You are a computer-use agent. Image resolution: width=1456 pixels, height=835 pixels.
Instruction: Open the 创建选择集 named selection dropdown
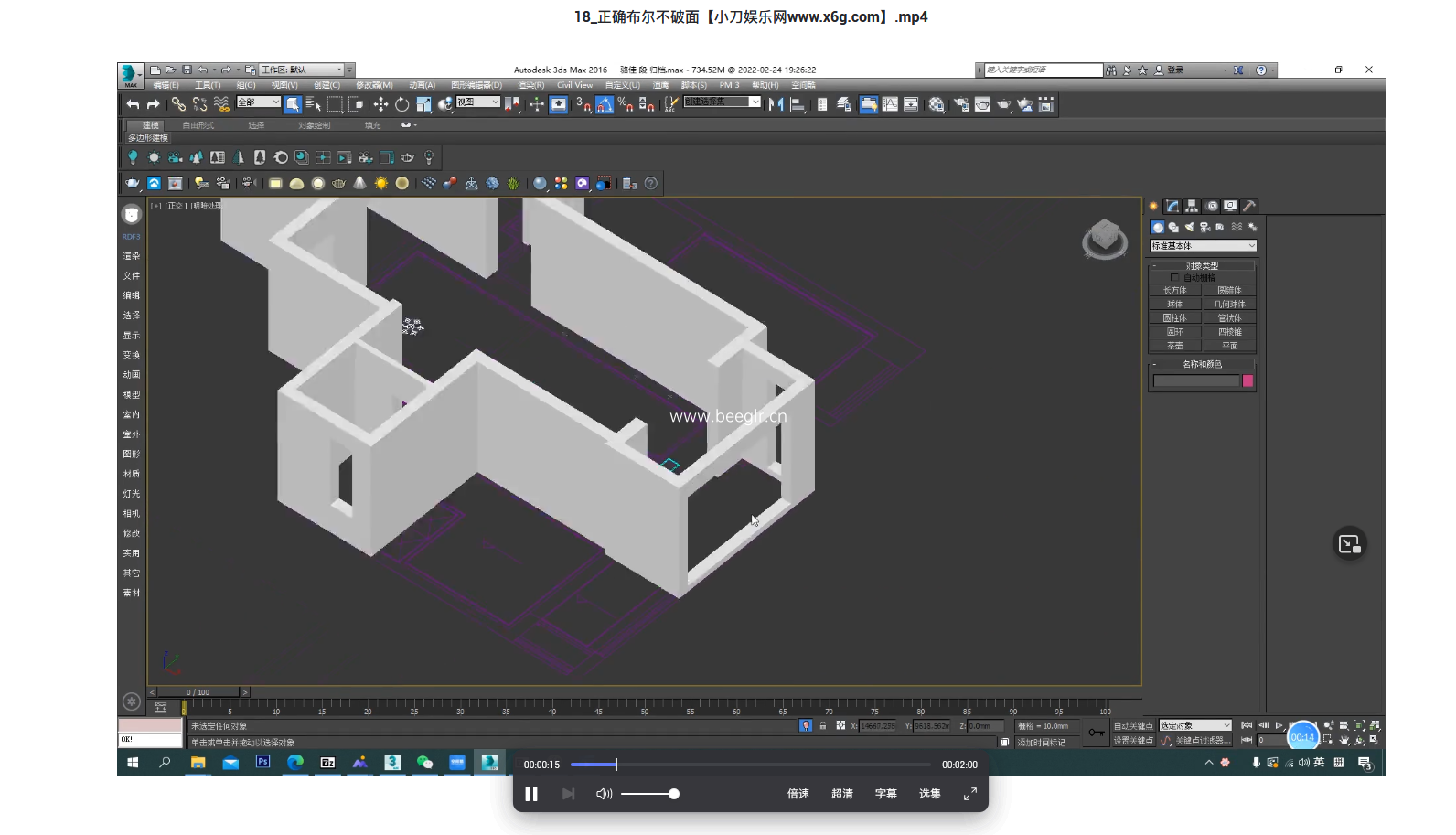(x=723, y=102)
